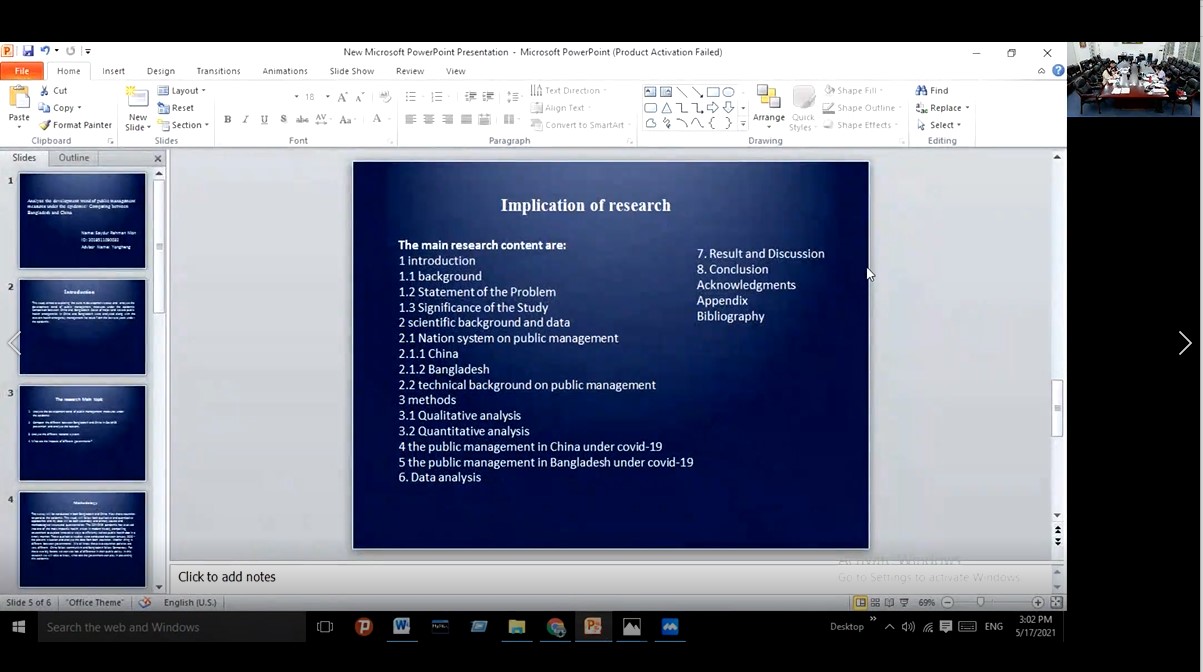Click the Paste clipboard icon
This screenshot has height=672, width=1203.
point(18,98)
